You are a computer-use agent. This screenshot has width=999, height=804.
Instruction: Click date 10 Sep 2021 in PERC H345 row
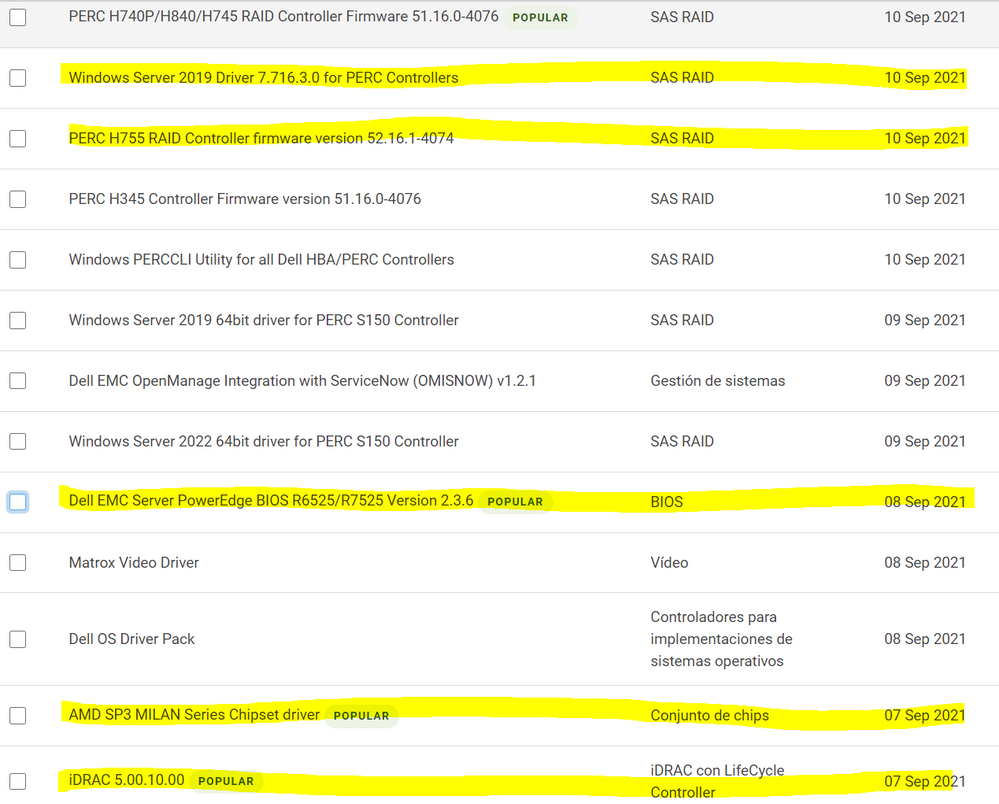pyautogui.click(x=924, y=199)
